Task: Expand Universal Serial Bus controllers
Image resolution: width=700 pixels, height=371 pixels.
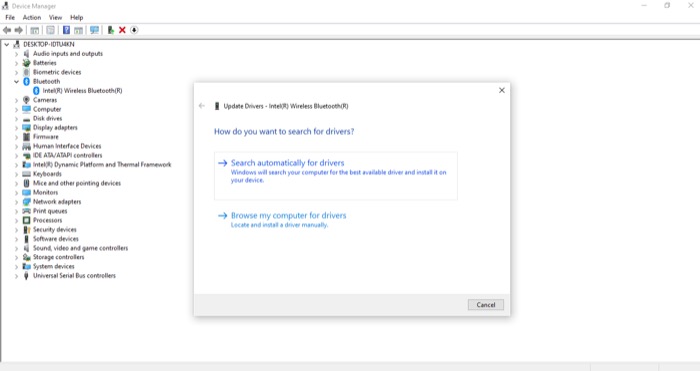Action: coord(17,276)
